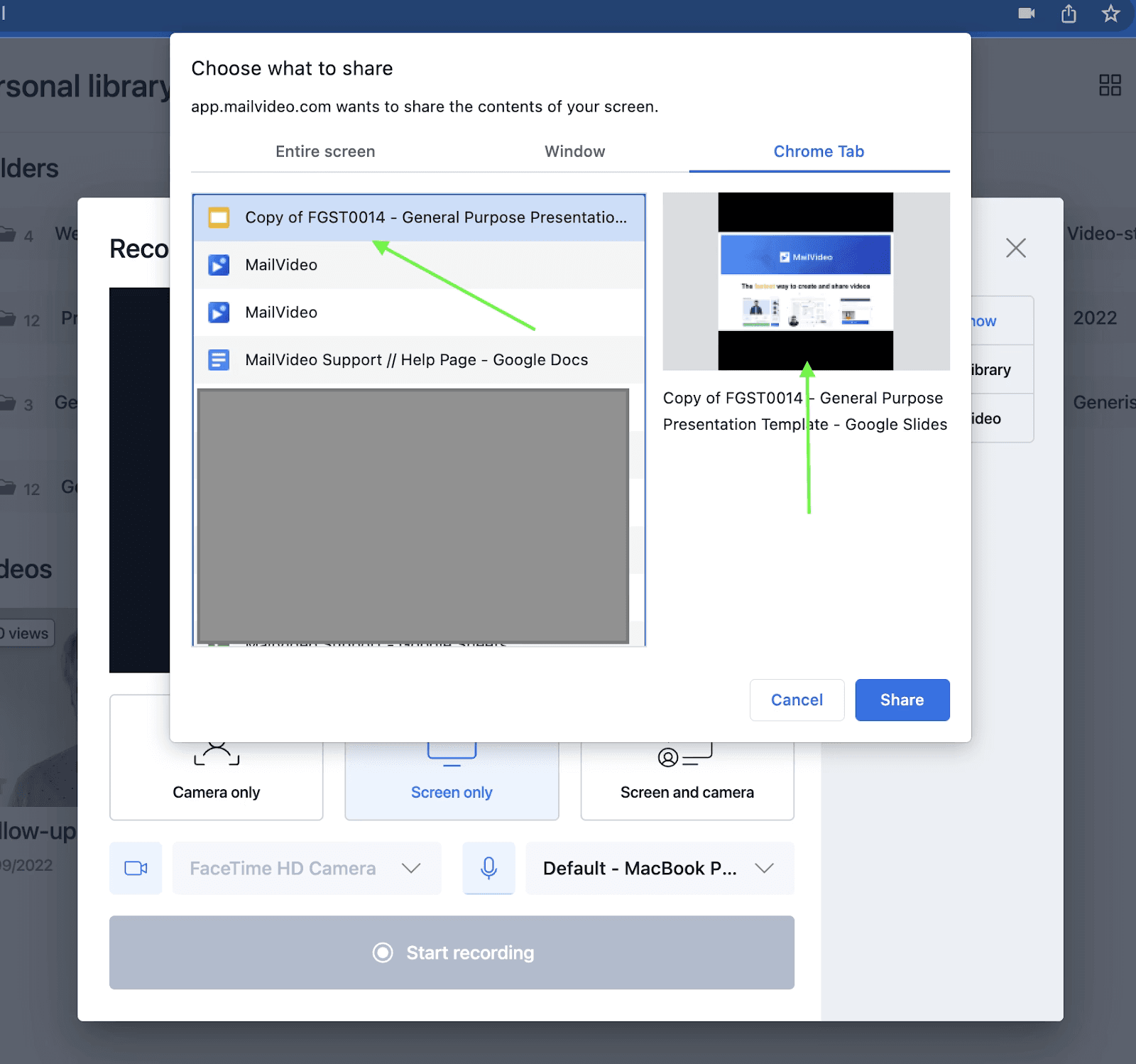Screen dimensions: 1136x1064
Task: Bookmark this page with the star icon
Action: pos(1110,13)
